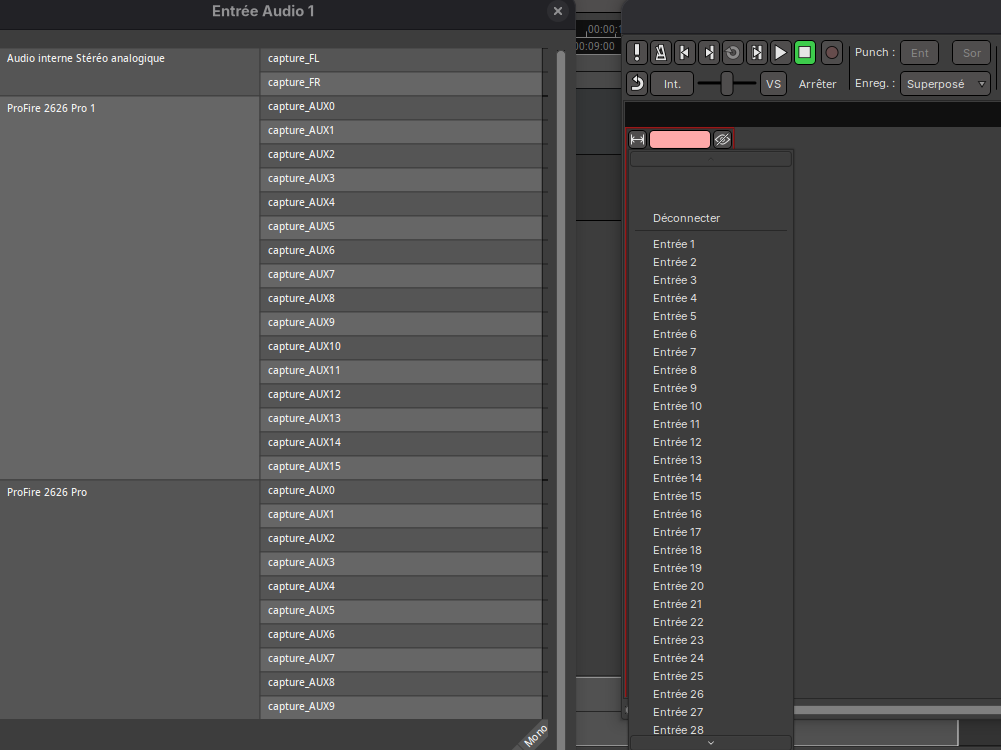
Task: Go to session start
Action: (685, 53)
